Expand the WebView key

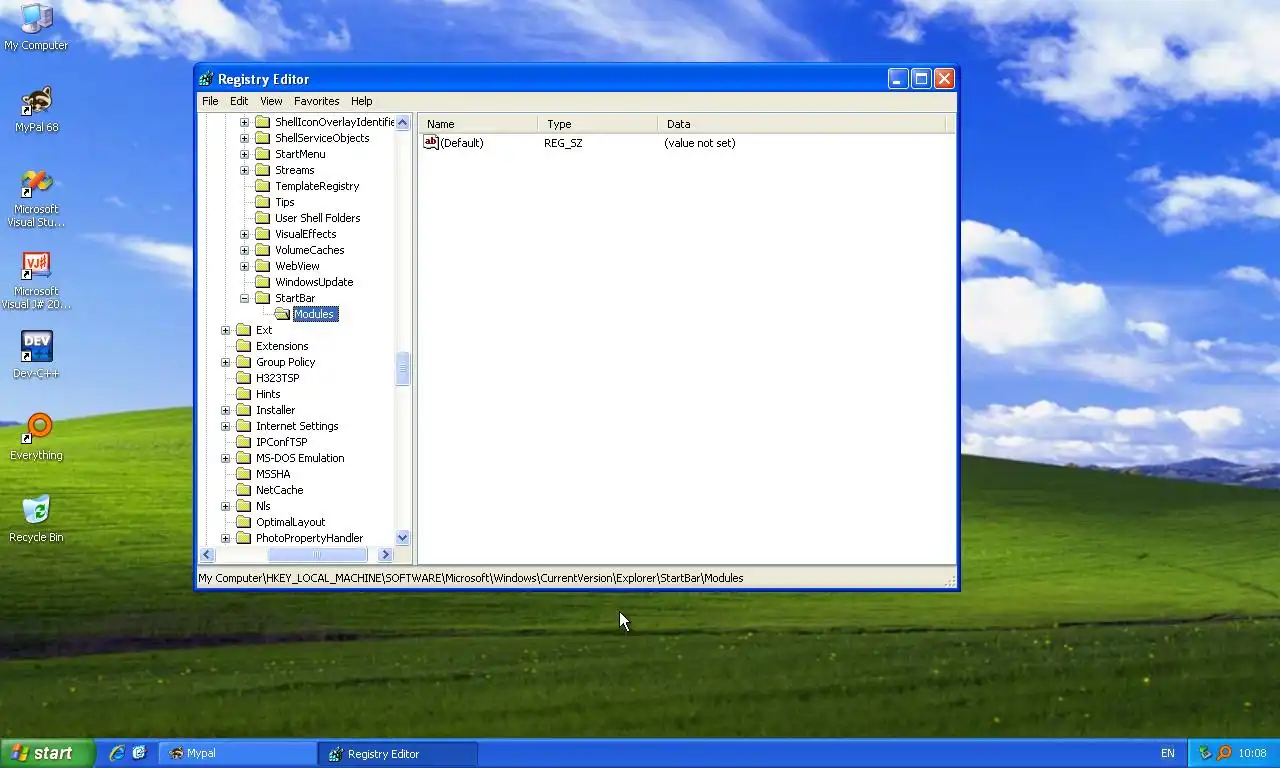tap(244, 266)
